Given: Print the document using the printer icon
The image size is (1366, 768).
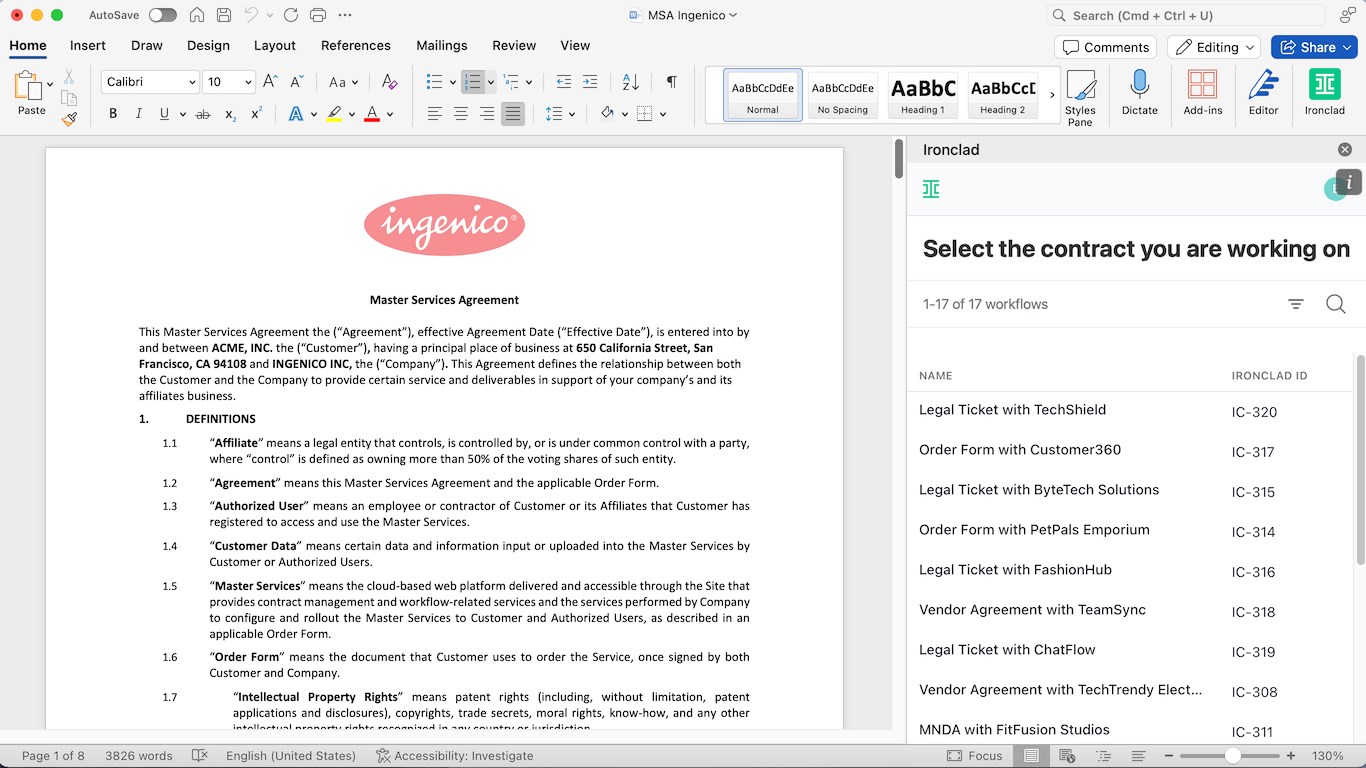Looking at the screenshot, I should [x=318, y=15].
